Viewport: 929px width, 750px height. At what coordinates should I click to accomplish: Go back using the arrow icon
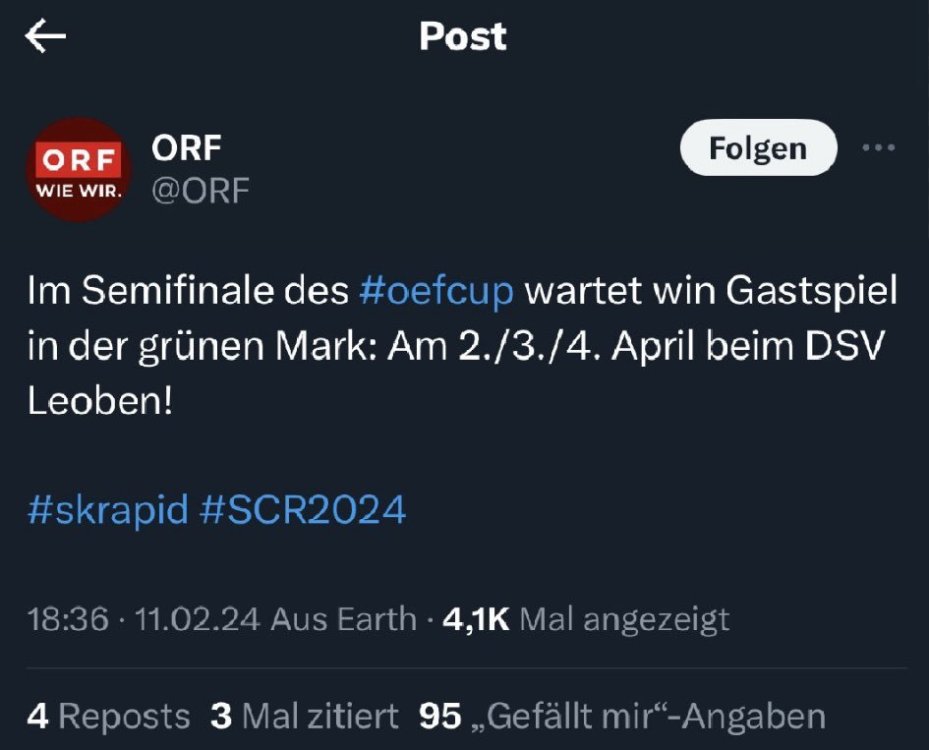click(45, 37)
